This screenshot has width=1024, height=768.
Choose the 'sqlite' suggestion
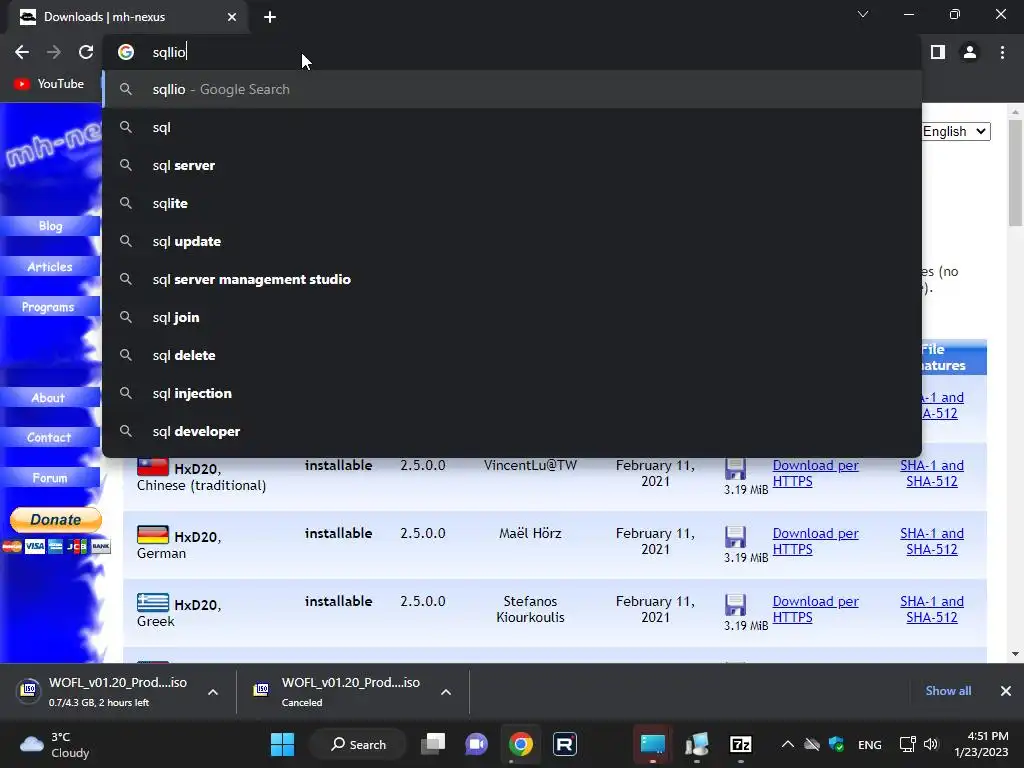[x=512, y=203]
